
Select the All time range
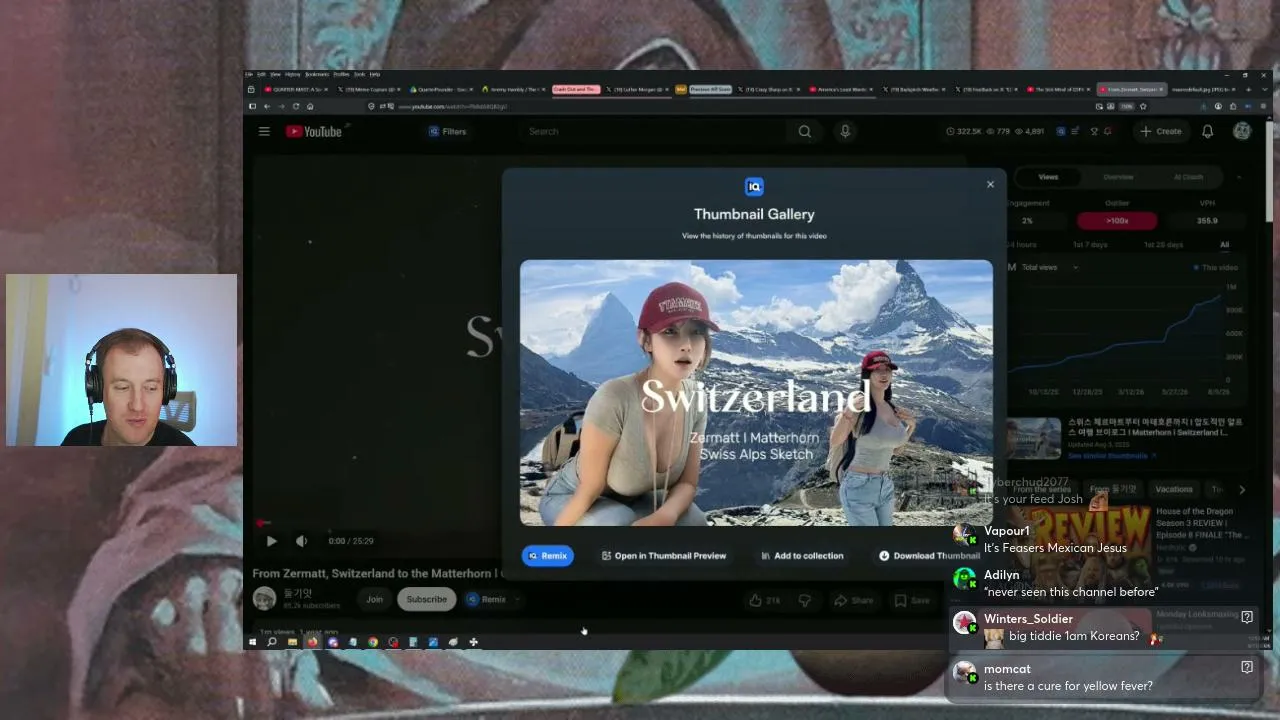point(1224,244)
